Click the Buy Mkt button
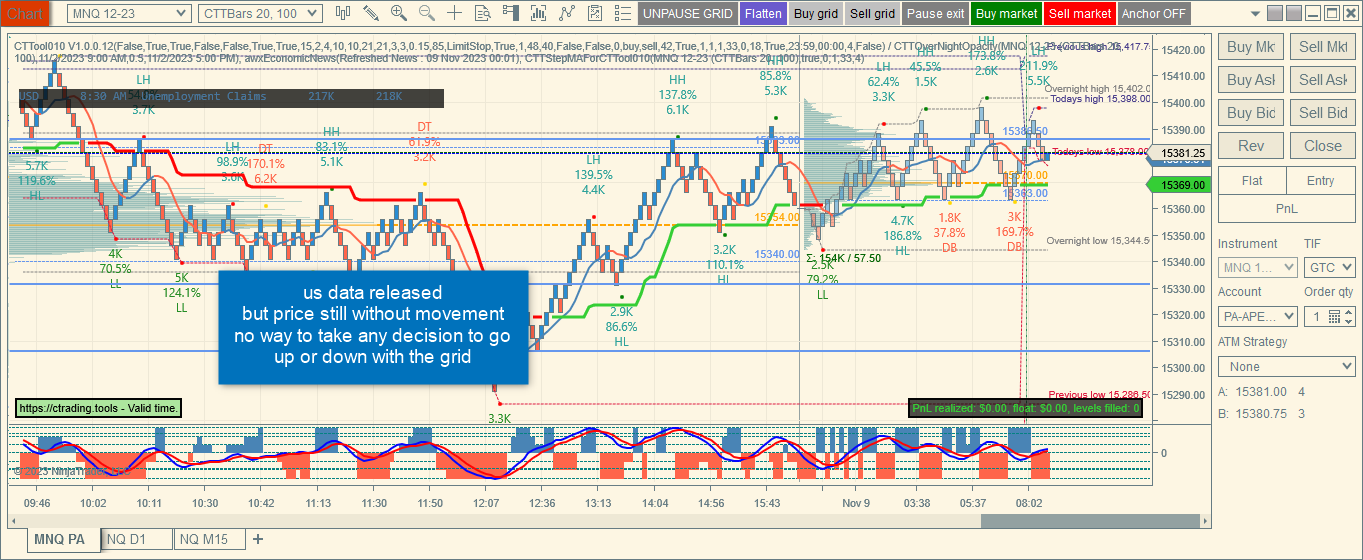Screen dimensions: 1363x560 (1251, 47)
